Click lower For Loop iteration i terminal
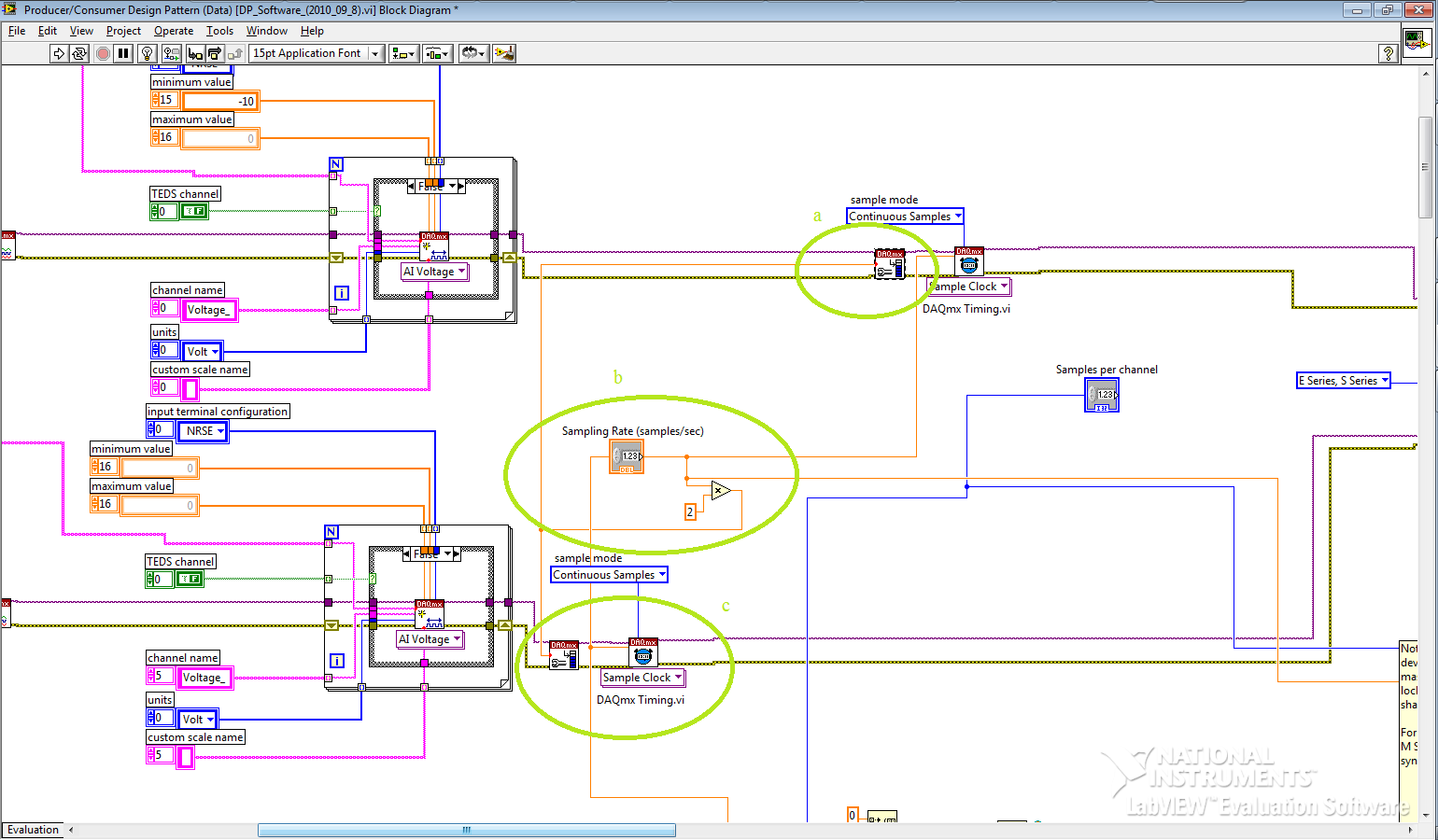The image size is (1438, 840). click(337, 661)
